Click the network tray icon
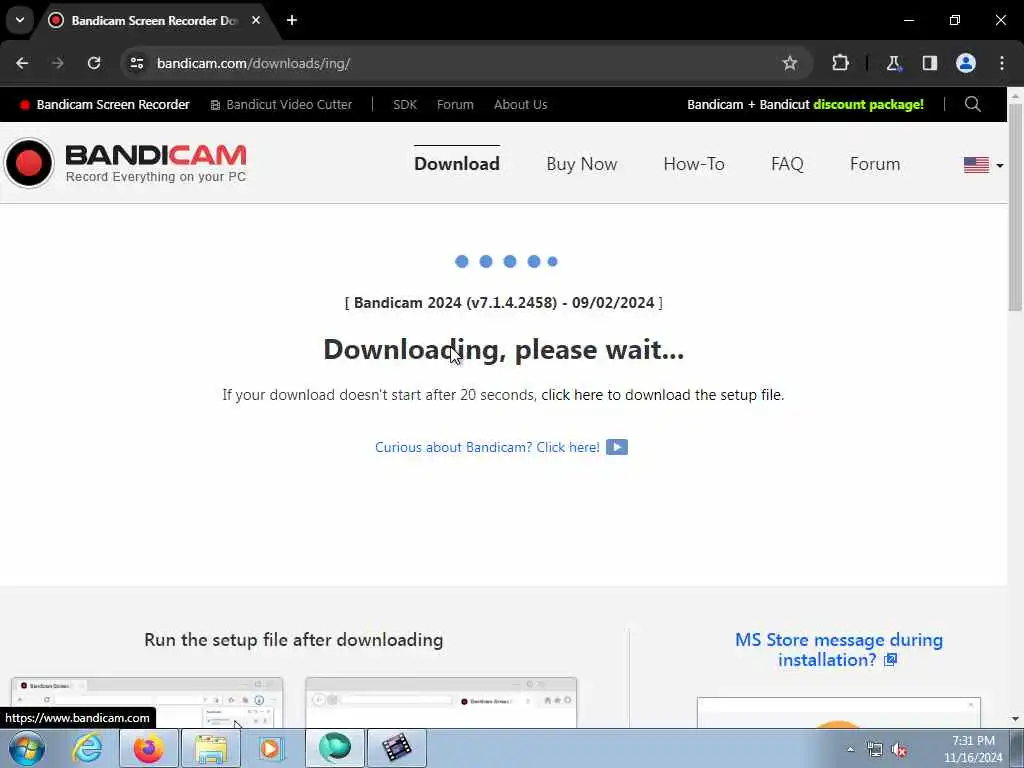This screenshot has width=1024, height=768. (874, 750)
